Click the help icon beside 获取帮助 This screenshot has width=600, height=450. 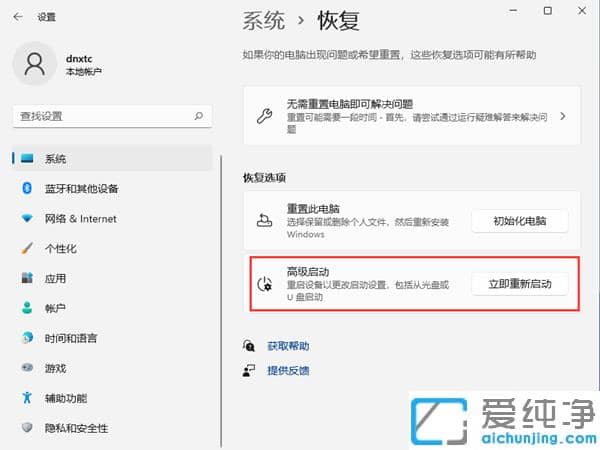249,346
